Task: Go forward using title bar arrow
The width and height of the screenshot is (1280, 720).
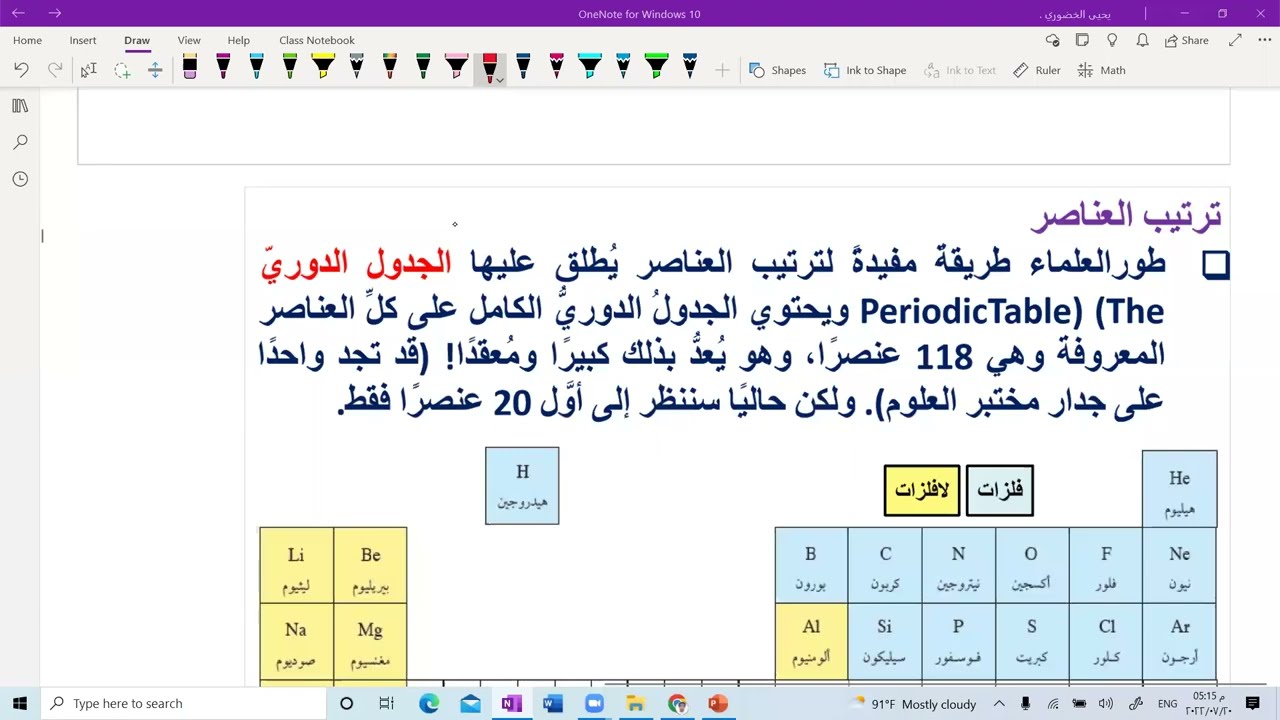Action: (x=55, y=13)
